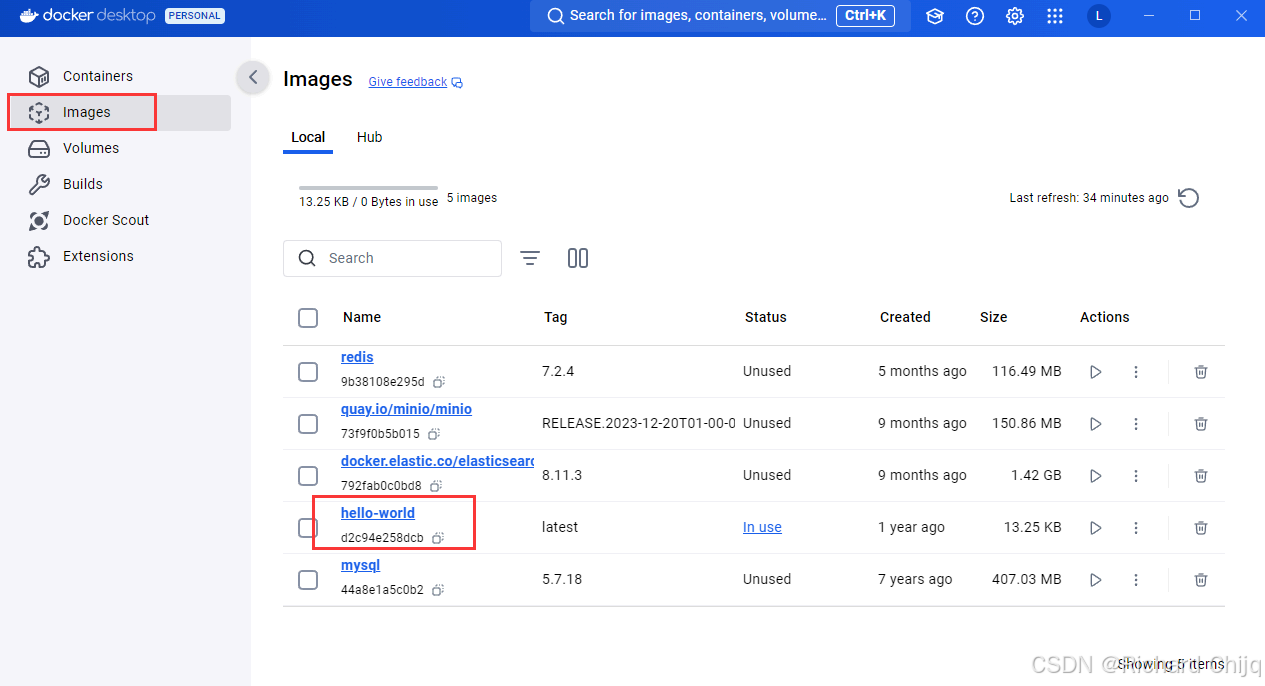Open the filter options icon
The image size is (1265, 686).
(x=530, y=258)
